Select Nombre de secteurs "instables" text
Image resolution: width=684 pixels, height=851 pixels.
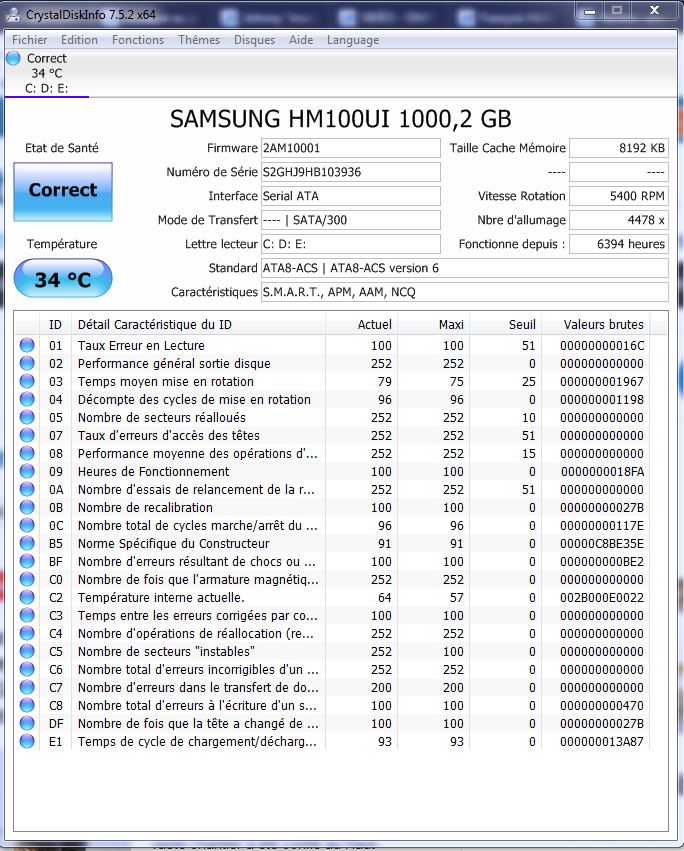point(166,651)
